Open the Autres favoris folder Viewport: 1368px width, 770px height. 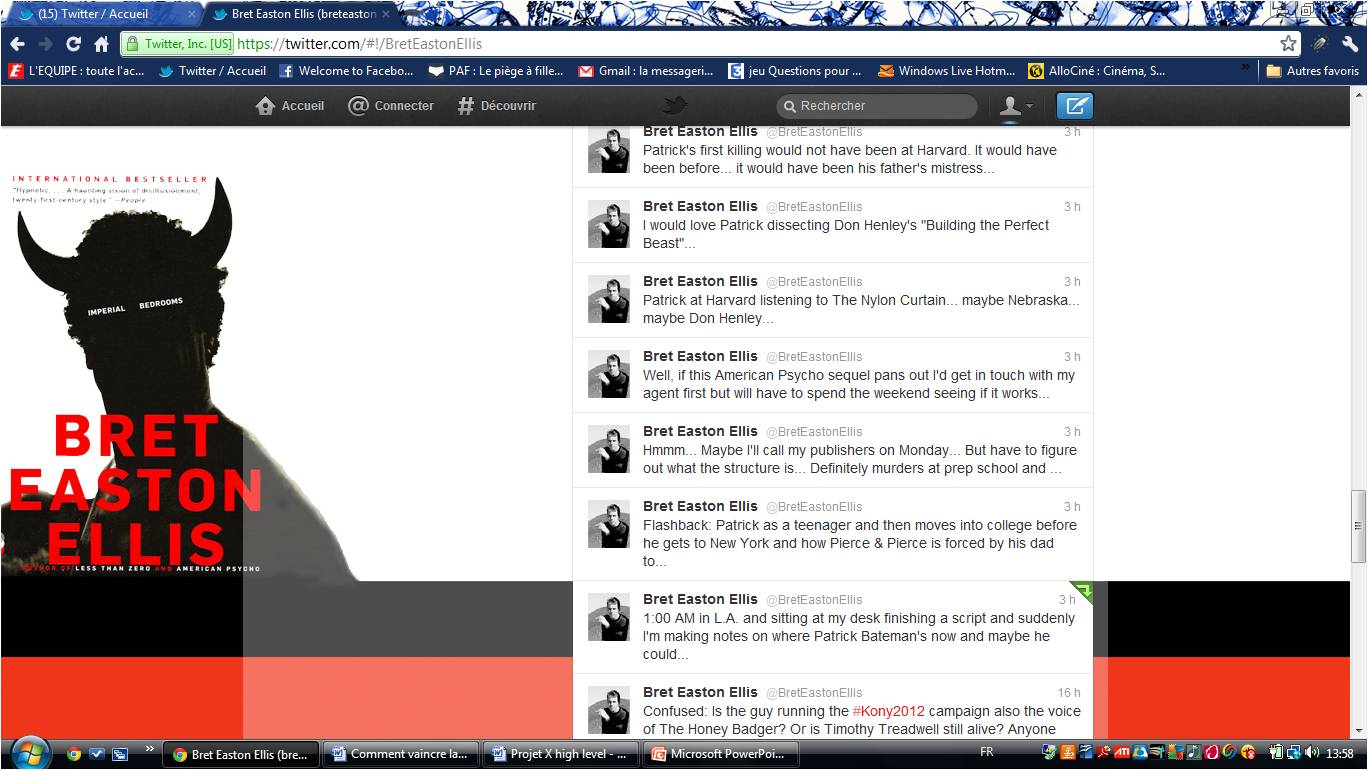(1312, 71)
